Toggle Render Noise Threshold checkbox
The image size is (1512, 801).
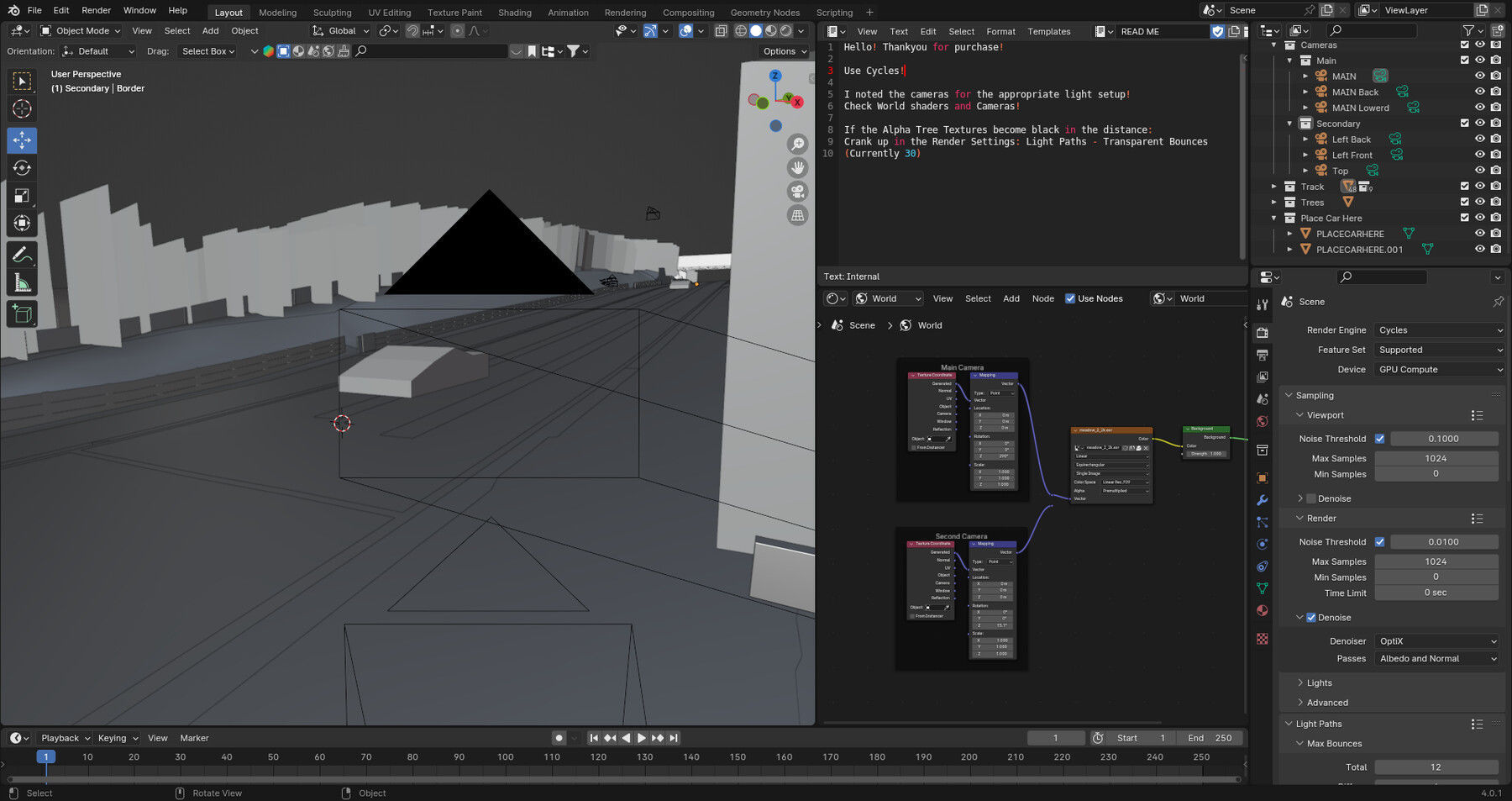(1379, 542)
